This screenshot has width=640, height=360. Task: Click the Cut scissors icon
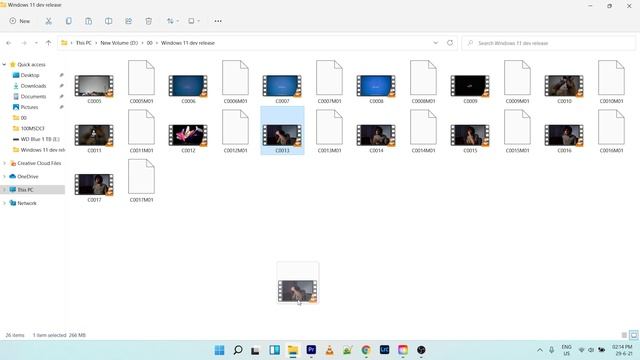[49, 21]
